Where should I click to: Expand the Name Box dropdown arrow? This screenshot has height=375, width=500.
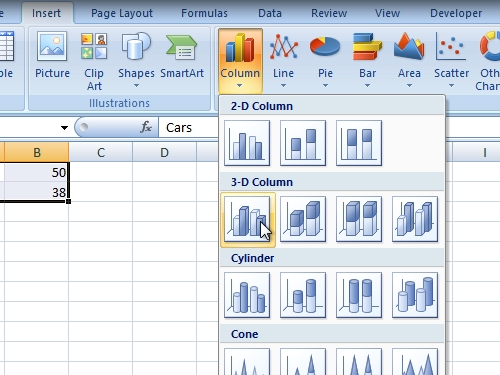click(64, 127)
